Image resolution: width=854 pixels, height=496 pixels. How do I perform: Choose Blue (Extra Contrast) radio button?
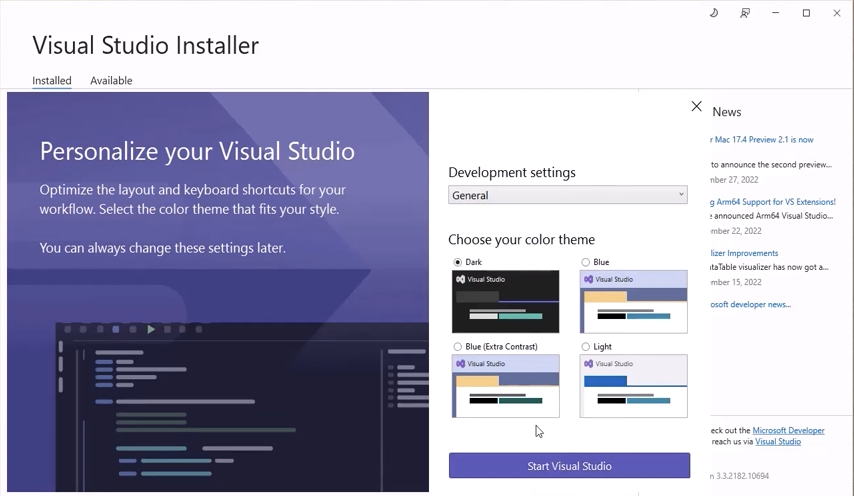[x=458, y=346]
